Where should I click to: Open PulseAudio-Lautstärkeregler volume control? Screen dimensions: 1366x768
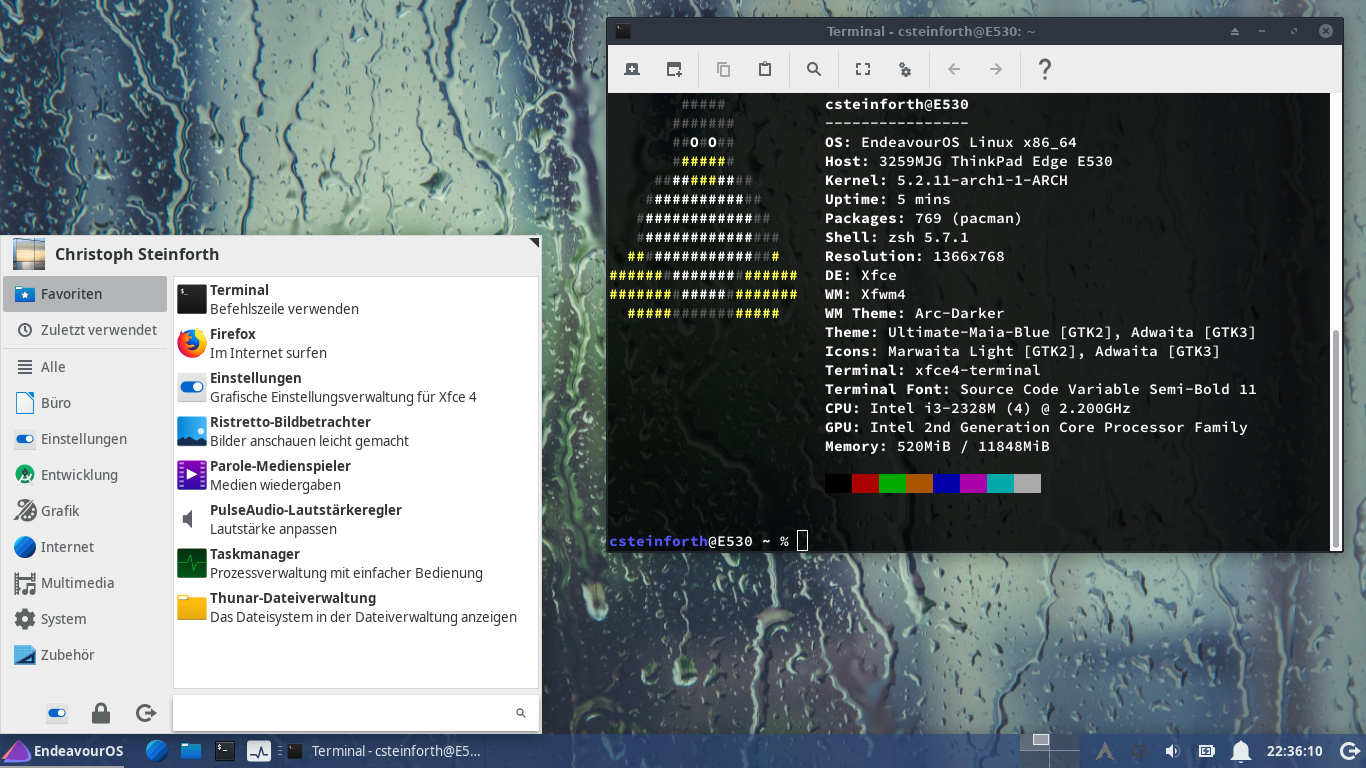[356, 519]
